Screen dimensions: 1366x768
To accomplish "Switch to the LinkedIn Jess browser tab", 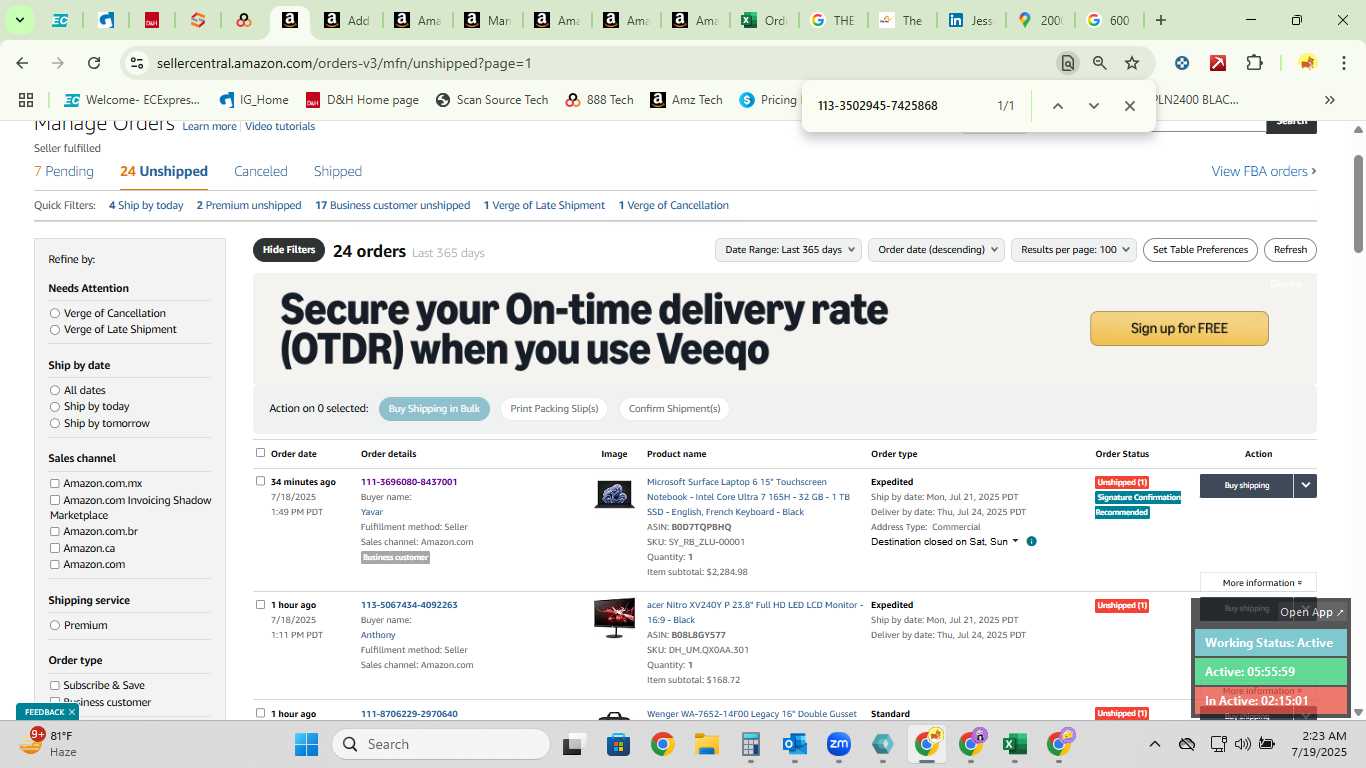I will tap(969, 20).
